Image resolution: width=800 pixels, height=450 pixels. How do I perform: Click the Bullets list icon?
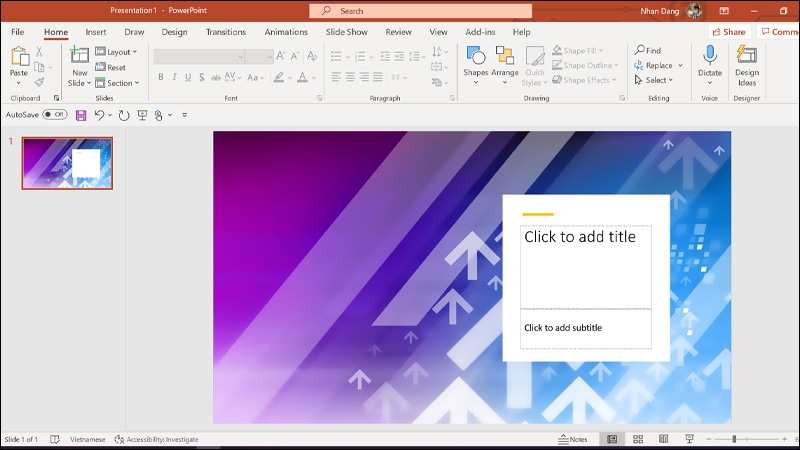[x=336, y=56]
